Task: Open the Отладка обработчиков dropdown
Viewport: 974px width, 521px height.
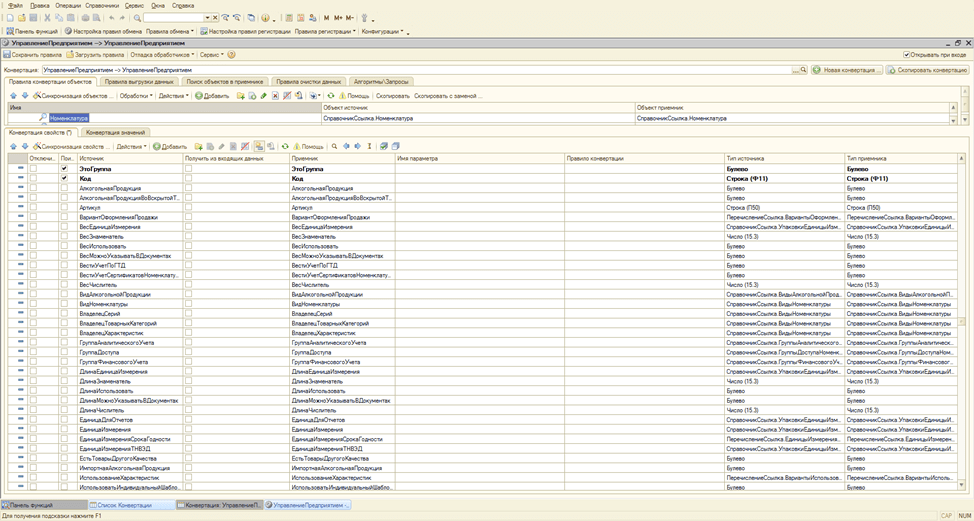Action: 162,55
